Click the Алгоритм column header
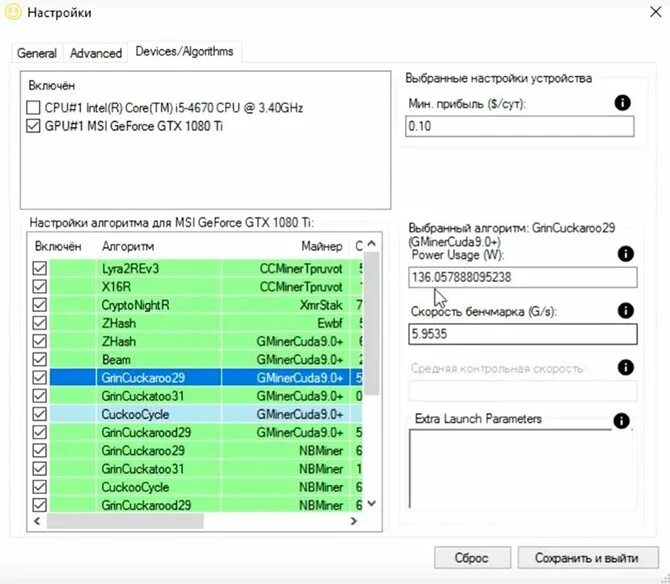The height and width of the screenshot is (584, 670). [x=128, y=247]
